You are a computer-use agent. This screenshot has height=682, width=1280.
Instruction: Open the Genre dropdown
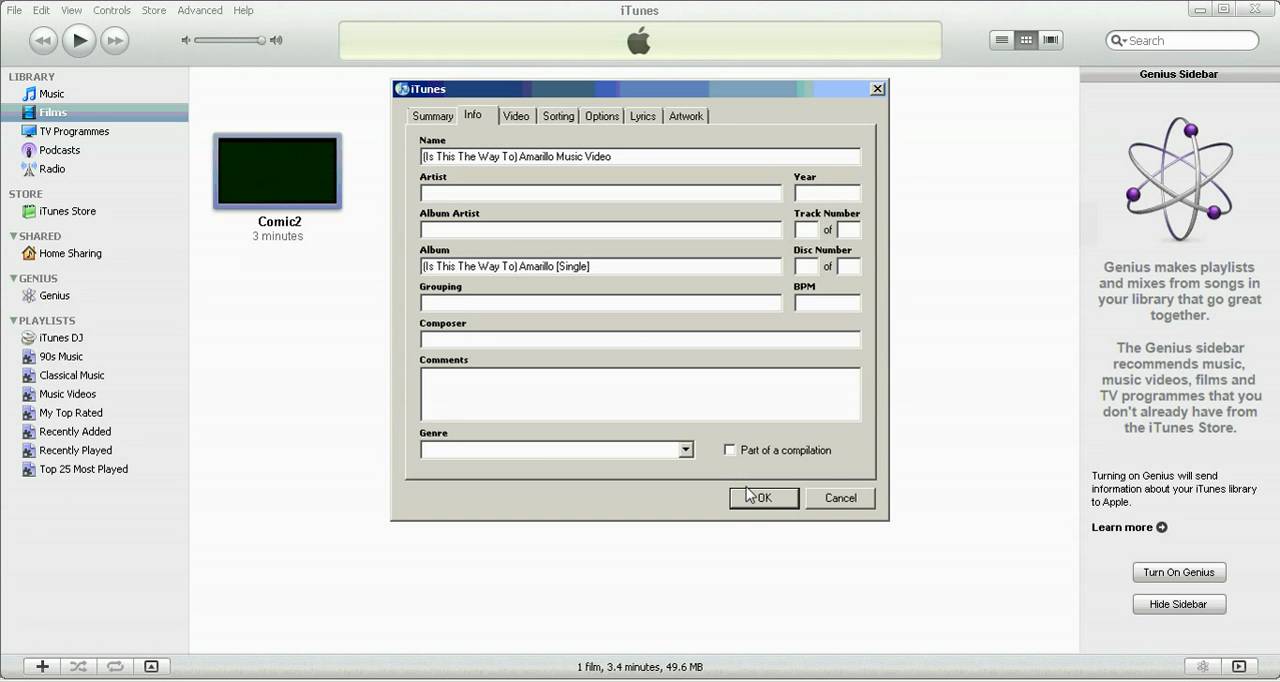[x=686, y=450]
